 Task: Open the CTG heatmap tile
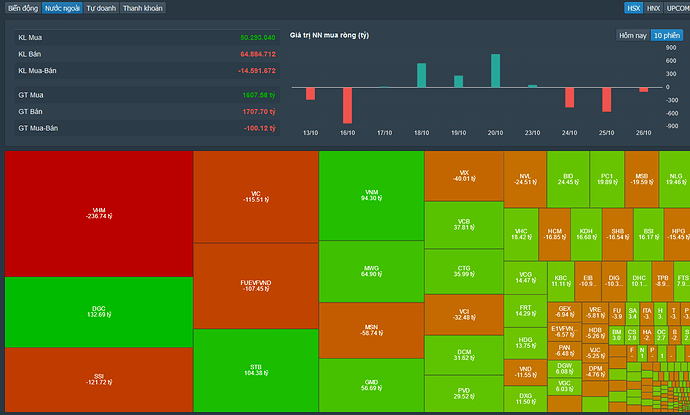tap(464, 271)
